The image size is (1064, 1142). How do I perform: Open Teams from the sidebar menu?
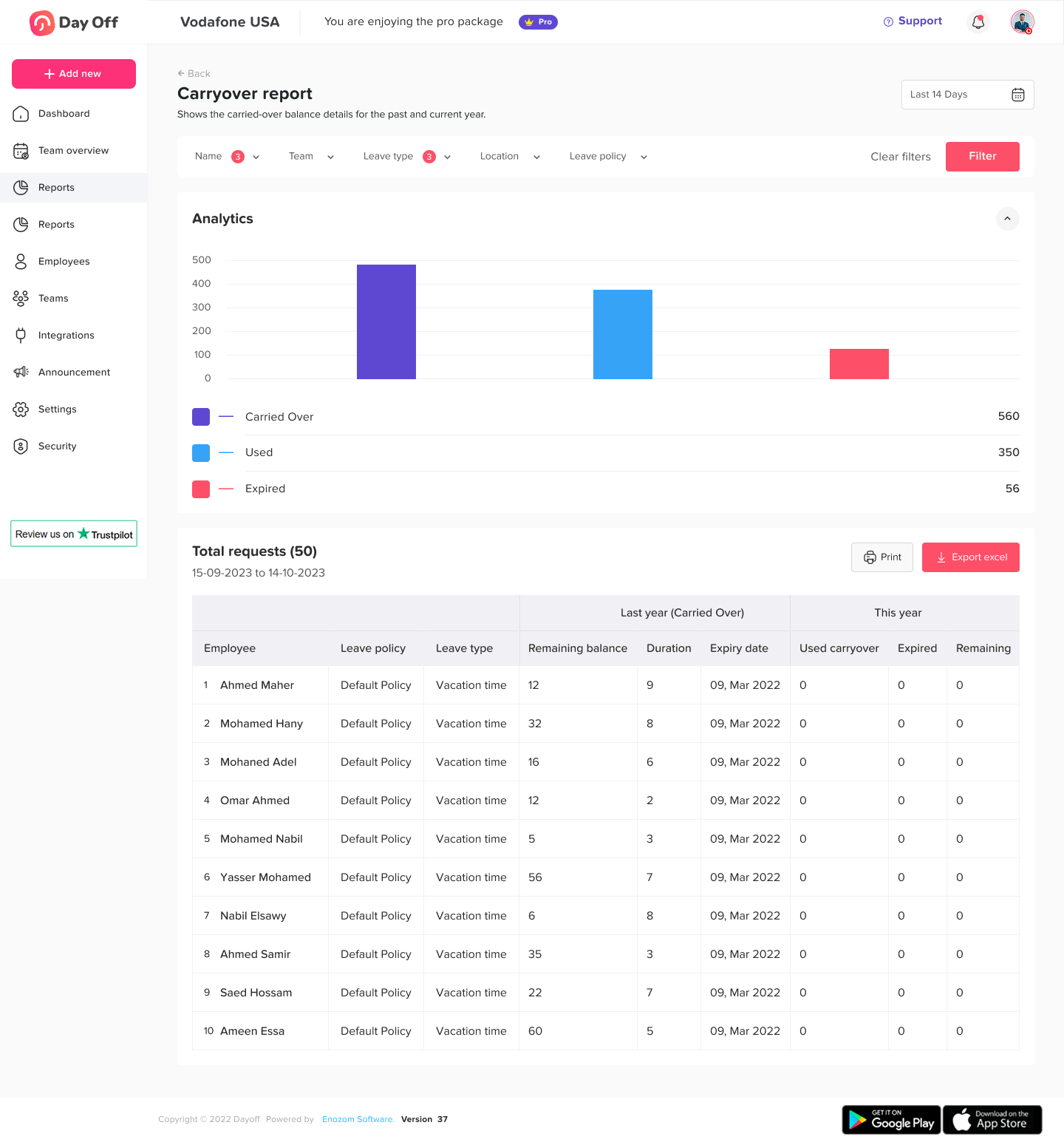[x=53, y=299]
